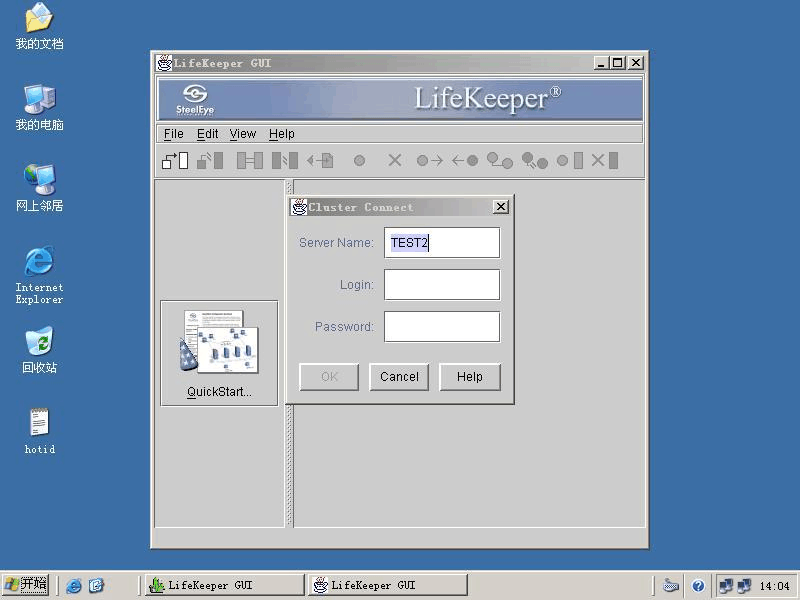Open the 开始 Start menu
The height and width of the screenshot is (600, 800).
point(26,585)
